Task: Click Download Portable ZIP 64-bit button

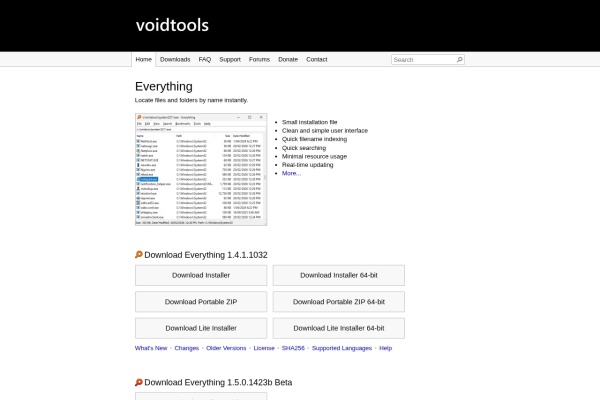Action: point(339,302)
